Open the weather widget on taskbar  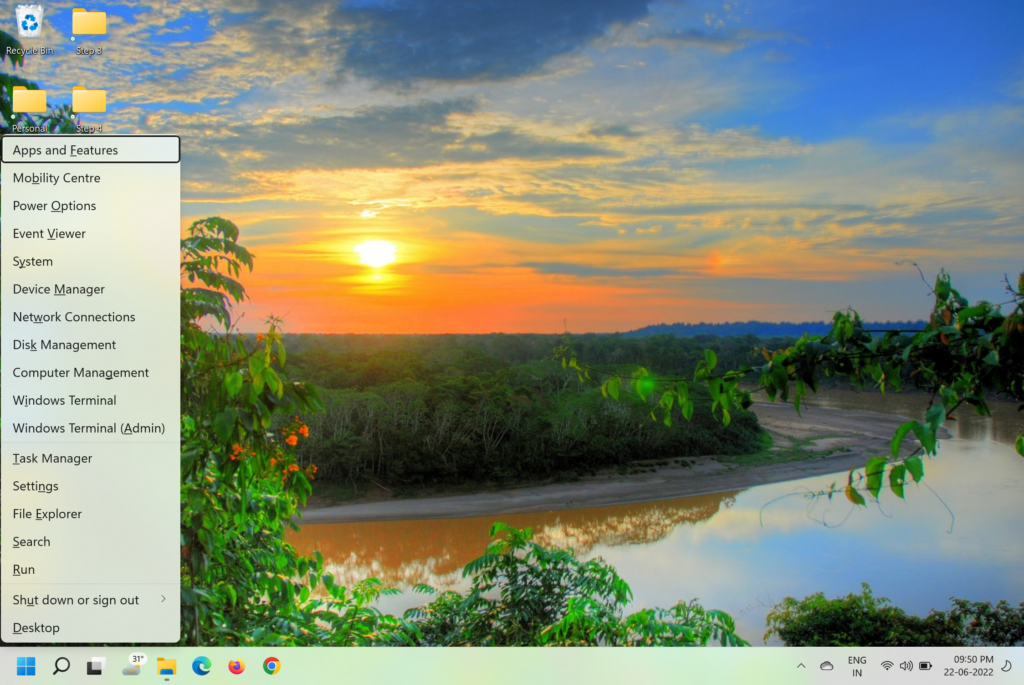[132, 665]
